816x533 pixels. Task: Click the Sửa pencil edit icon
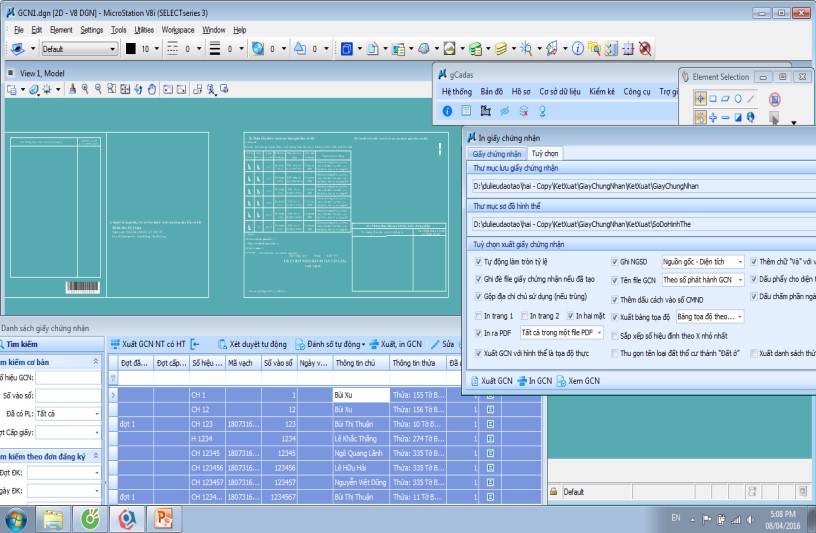pyautogui.click(x=436, y=343)
